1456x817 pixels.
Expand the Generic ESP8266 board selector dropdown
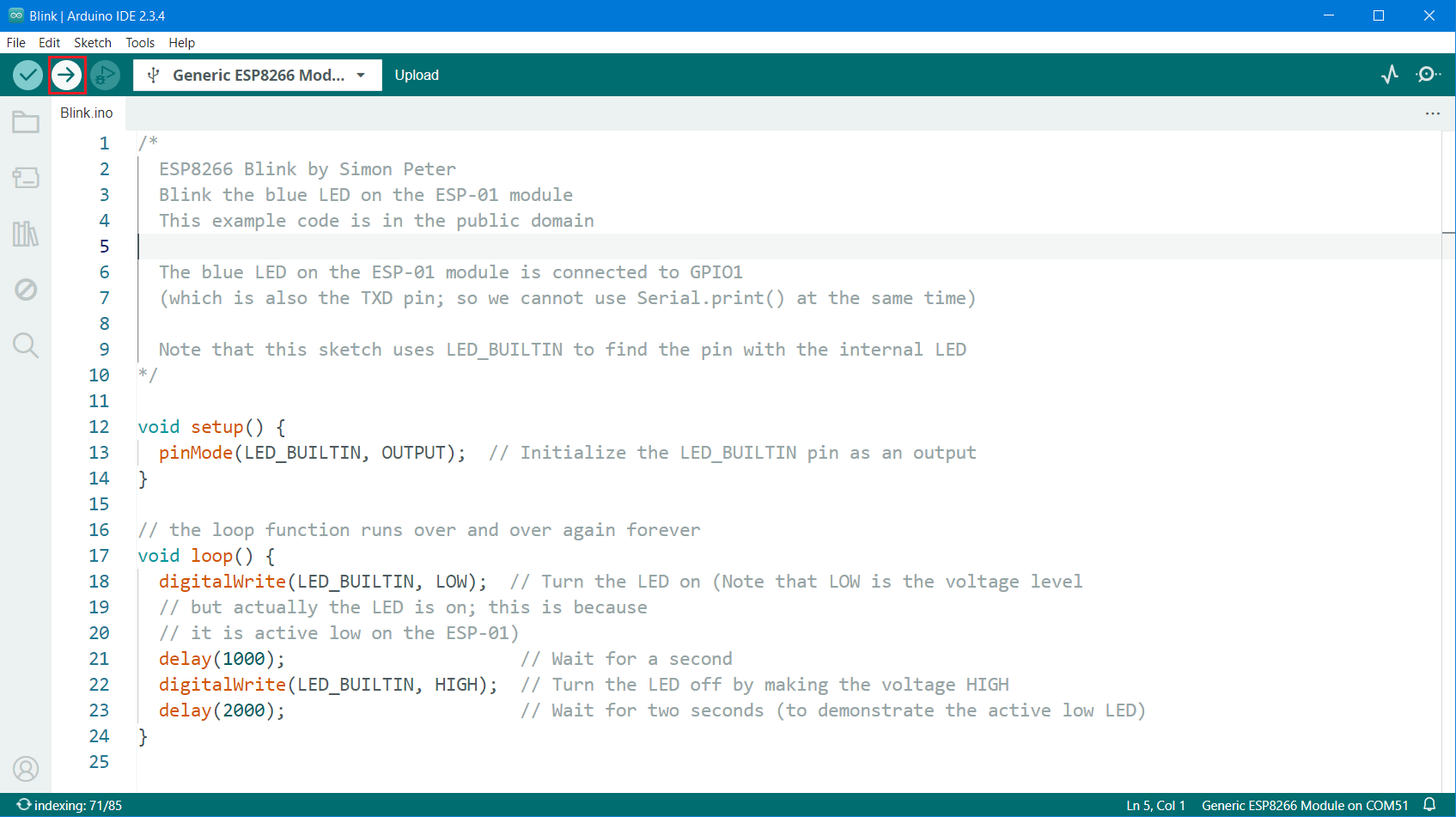coord(258,76)
